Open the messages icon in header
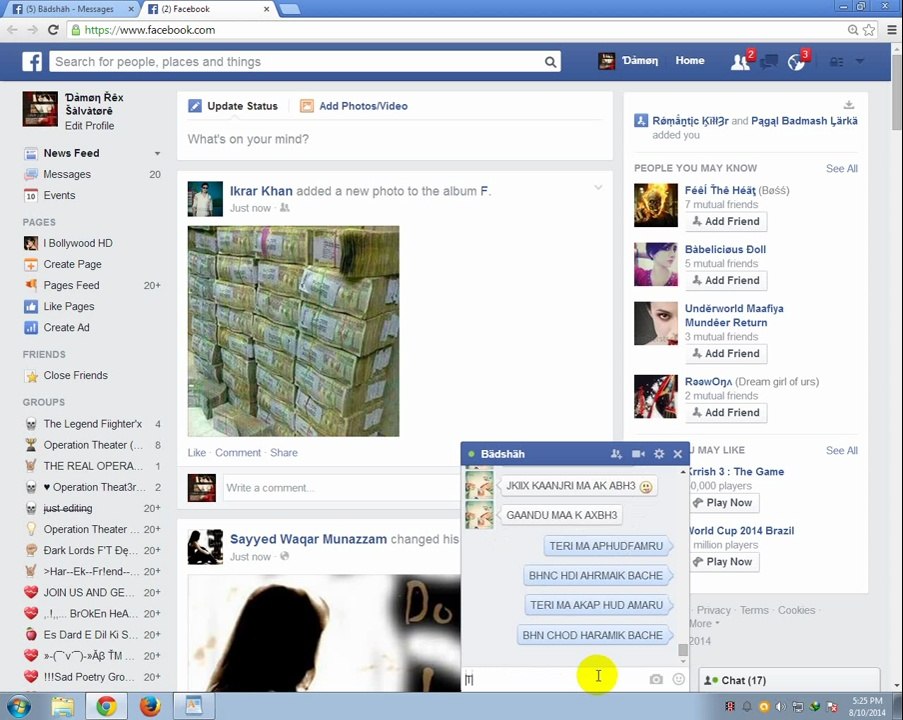903x720 pixels. (769, 62)
